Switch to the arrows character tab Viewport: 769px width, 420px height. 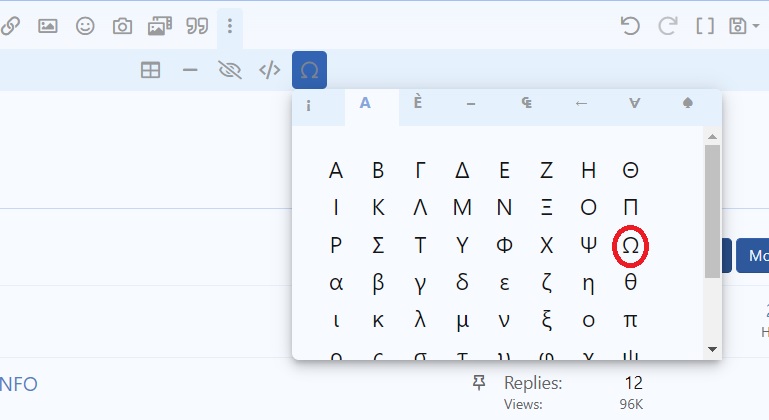click(580, 105)
